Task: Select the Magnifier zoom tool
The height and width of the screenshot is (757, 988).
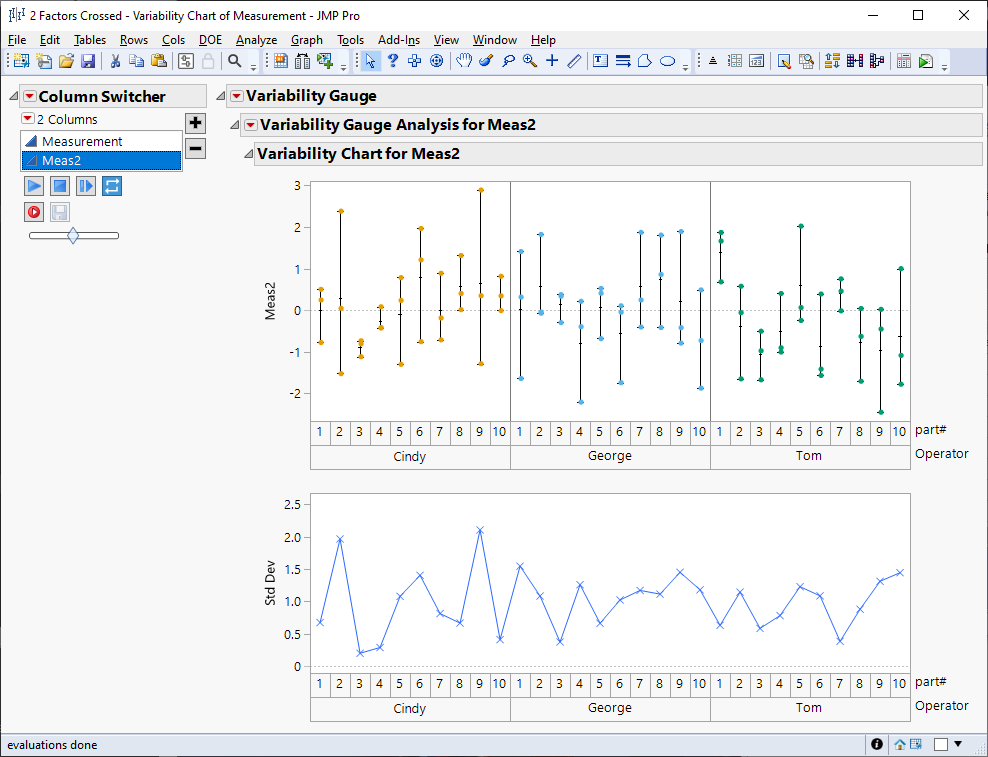Action: point(529,61)
